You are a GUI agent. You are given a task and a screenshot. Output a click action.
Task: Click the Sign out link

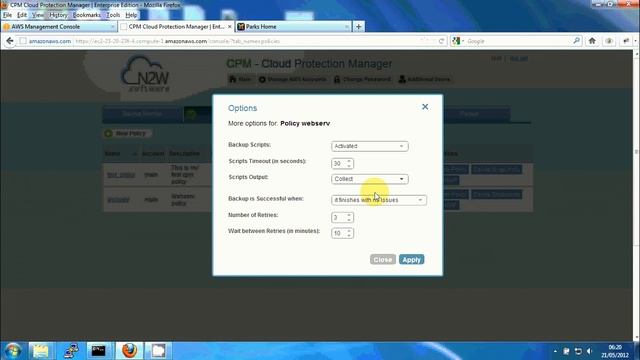click(519, 59)
